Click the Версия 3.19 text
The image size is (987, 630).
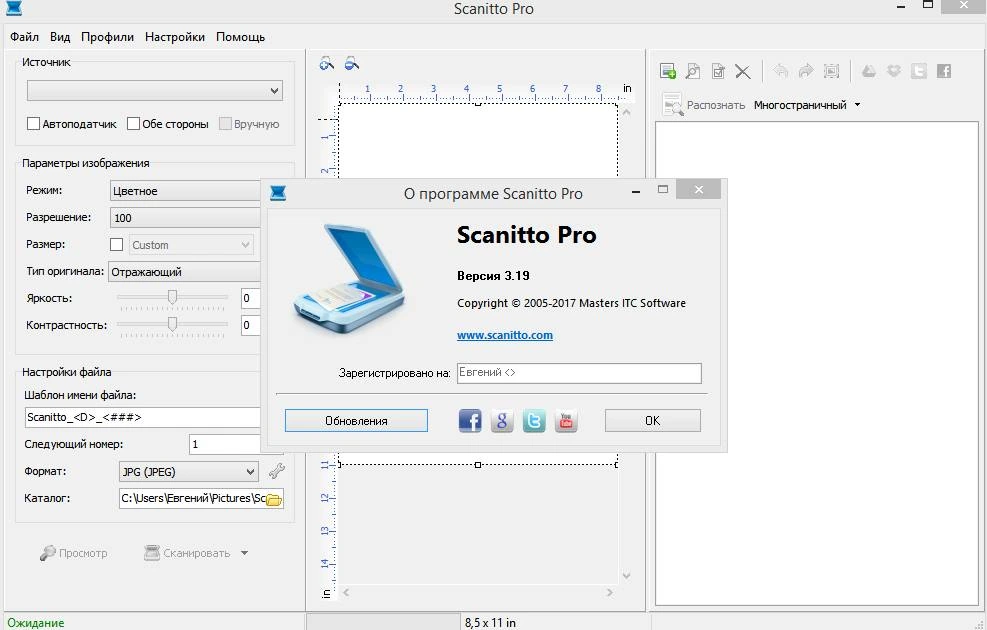[x=493, y=276]
